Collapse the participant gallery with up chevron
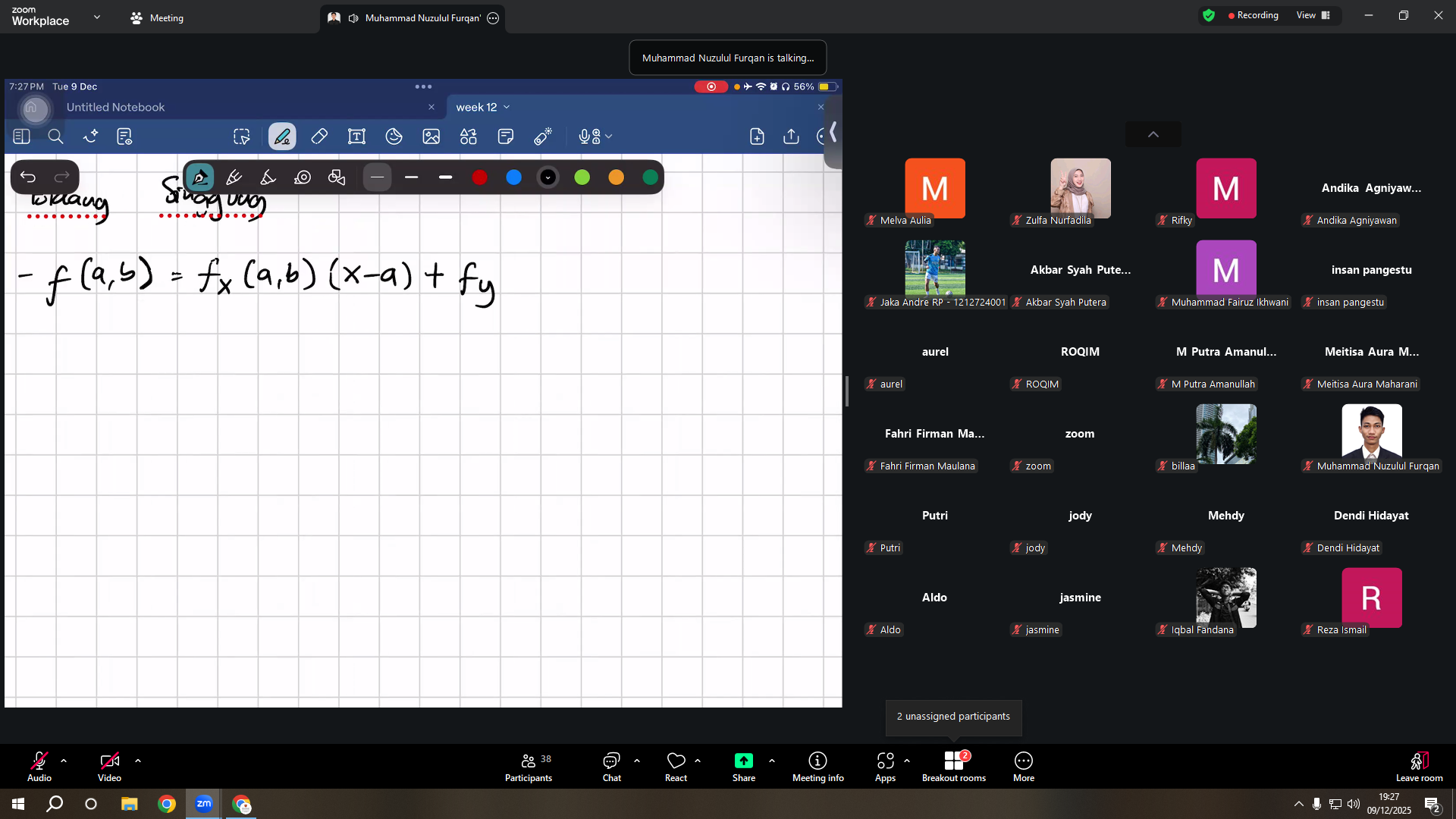Viewport: 1456px width, 819px height. point(1153,134)
